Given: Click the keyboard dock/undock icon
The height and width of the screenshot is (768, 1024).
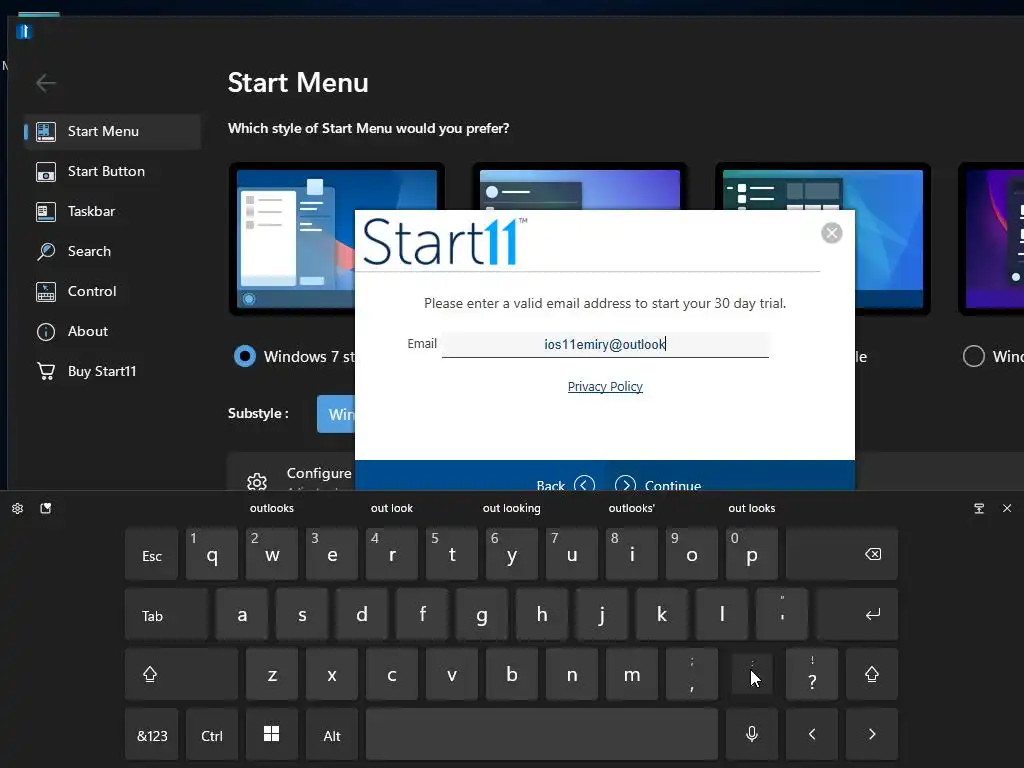Looking at the screenshot, I should pos(979,508).
